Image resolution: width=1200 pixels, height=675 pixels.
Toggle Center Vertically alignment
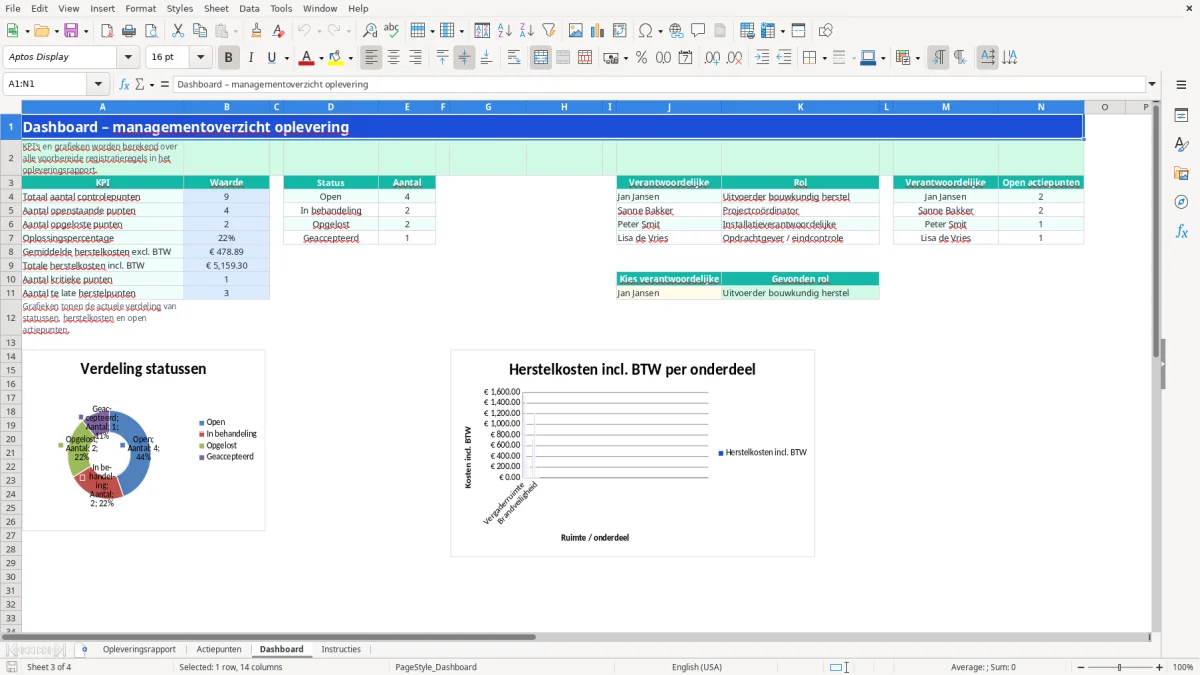(464, 58)
